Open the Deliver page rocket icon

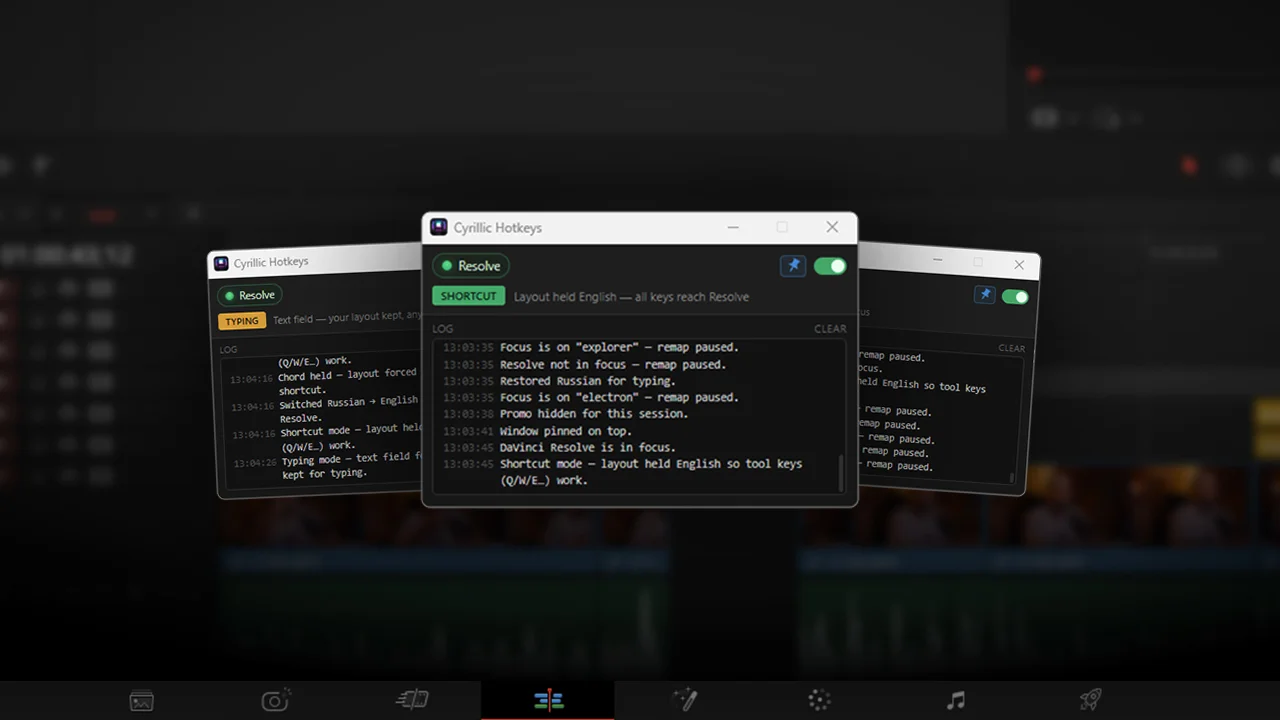(1091, 700)
